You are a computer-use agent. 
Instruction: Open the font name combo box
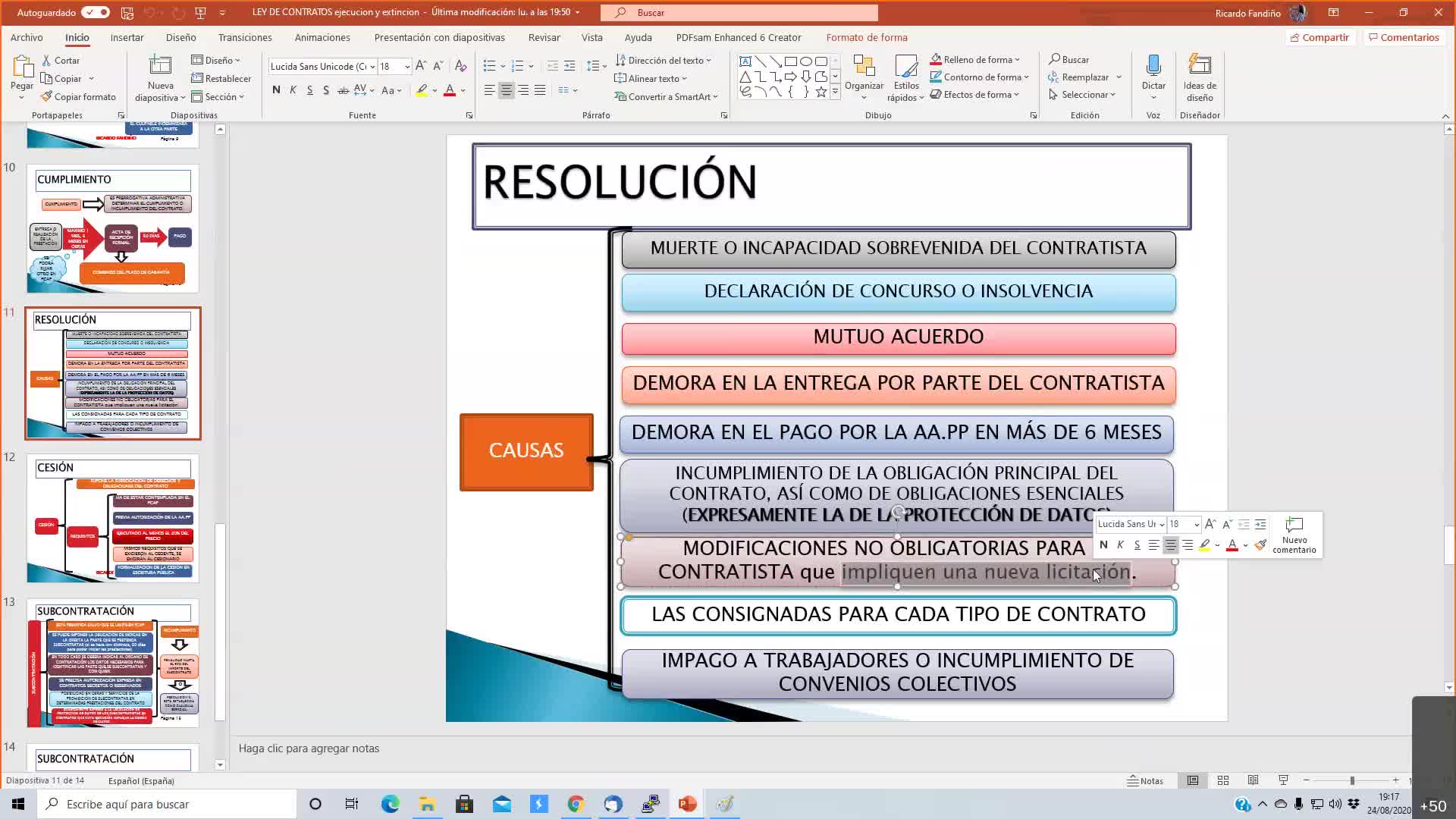(322, 66)
